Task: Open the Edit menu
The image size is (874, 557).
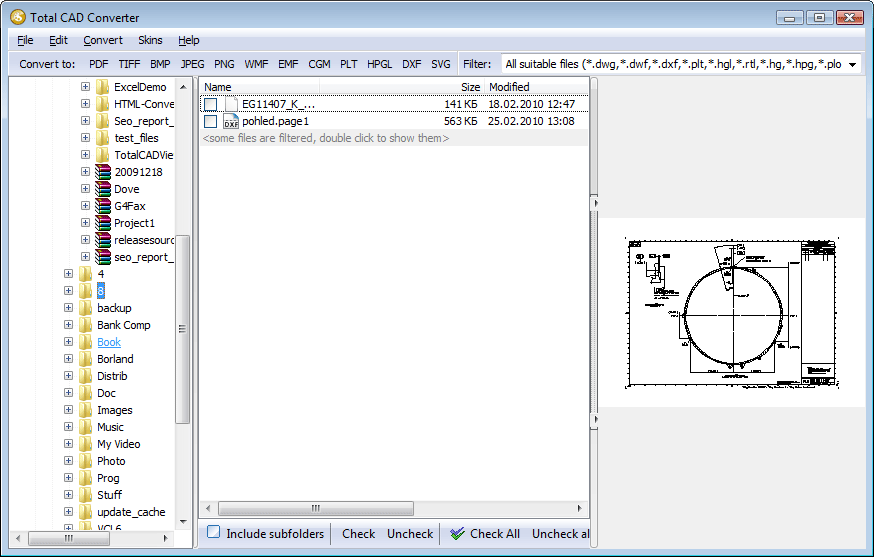Action: tap(58, 40)
